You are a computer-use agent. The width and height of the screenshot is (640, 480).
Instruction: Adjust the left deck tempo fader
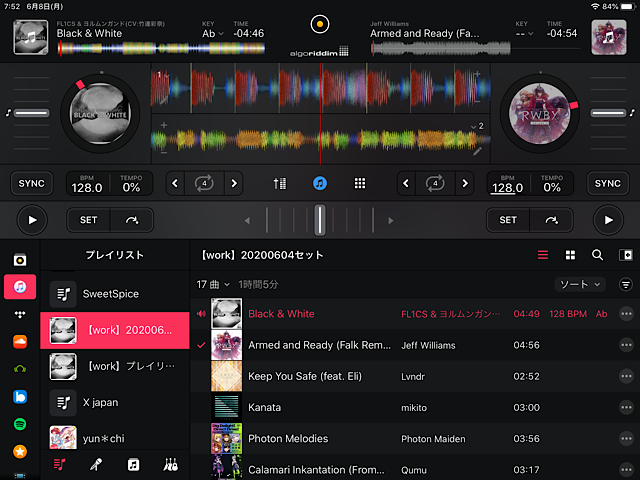[x=31, y=113]
